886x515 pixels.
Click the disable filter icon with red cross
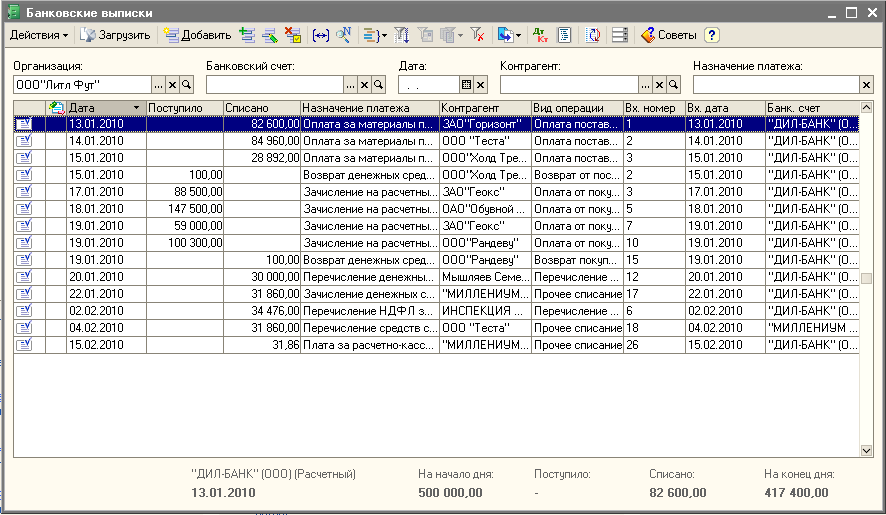point(478,35)
